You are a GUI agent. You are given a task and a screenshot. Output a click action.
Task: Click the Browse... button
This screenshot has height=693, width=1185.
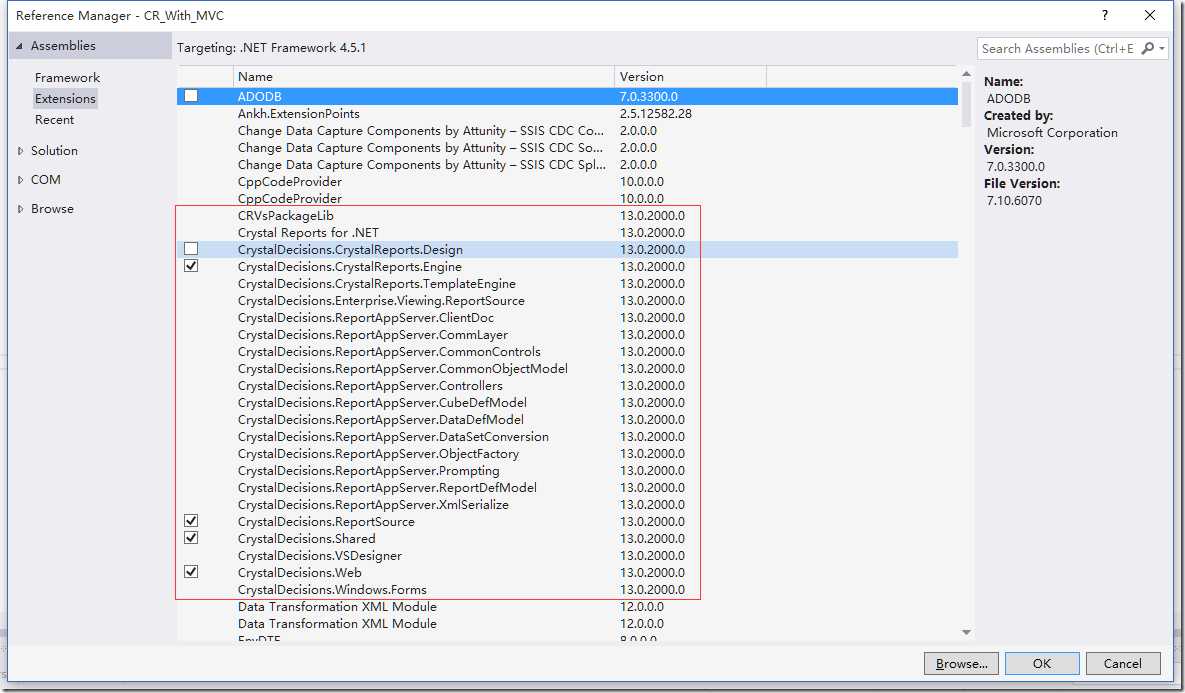[961, 664]
